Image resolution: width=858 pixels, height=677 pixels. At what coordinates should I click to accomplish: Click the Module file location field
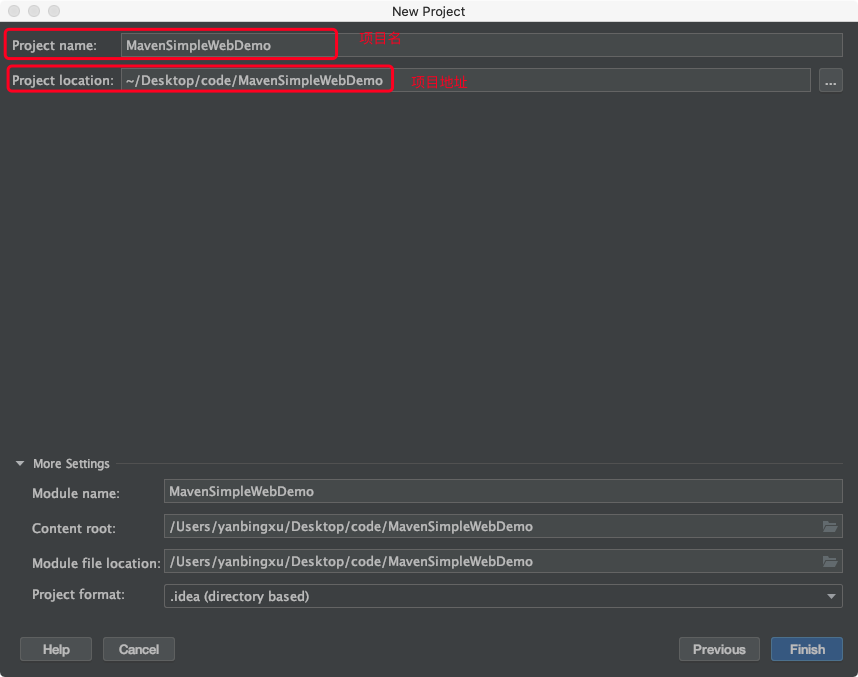503,561
